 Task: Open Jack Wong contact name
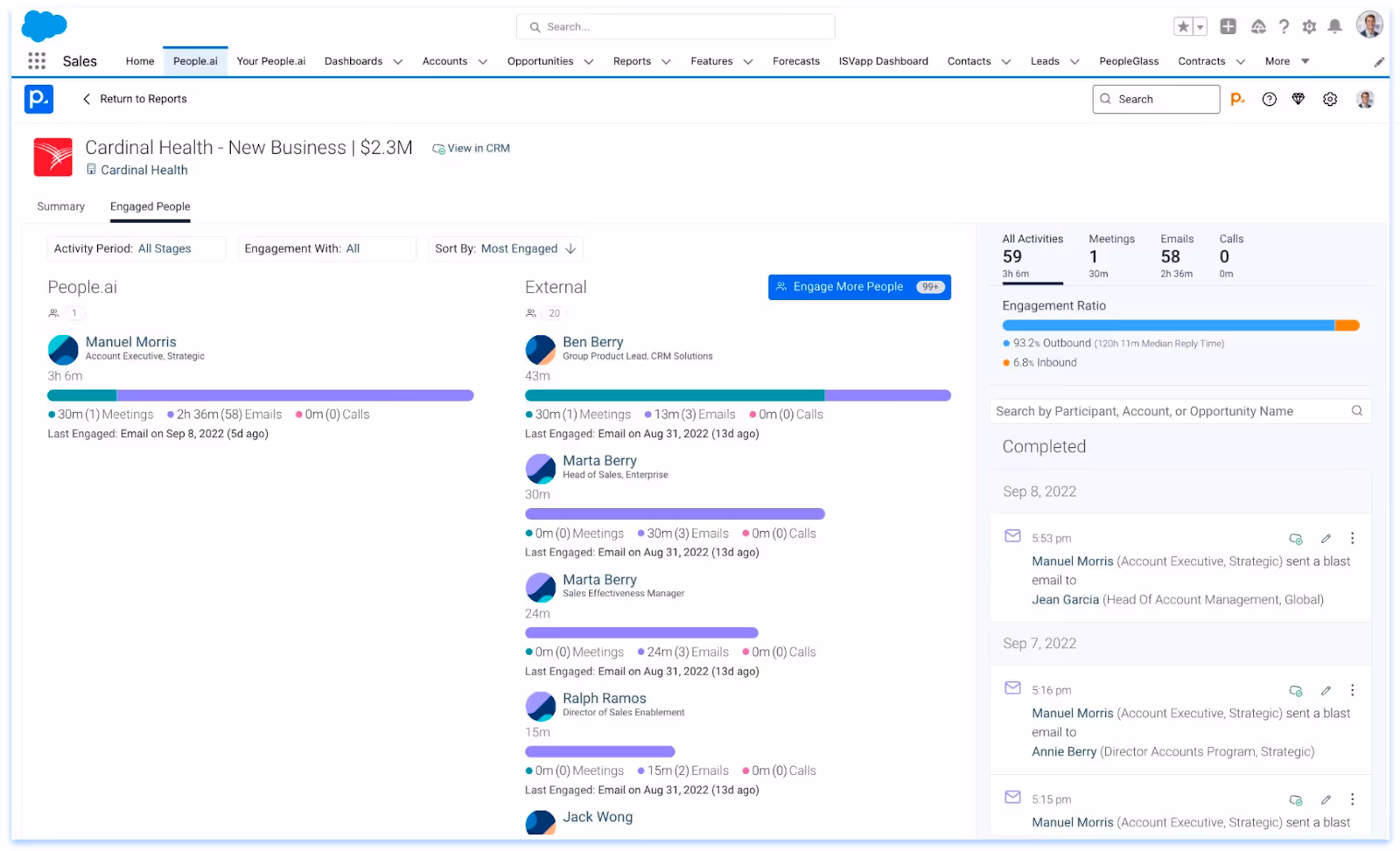point(598,817)
